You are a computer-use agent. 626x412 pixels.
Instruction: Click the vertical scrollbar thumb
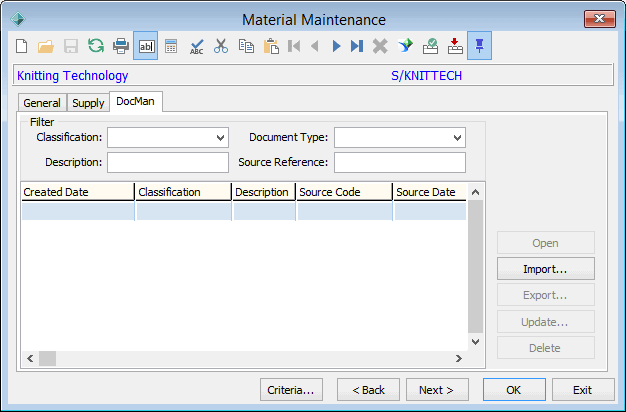tap(475, 267)
